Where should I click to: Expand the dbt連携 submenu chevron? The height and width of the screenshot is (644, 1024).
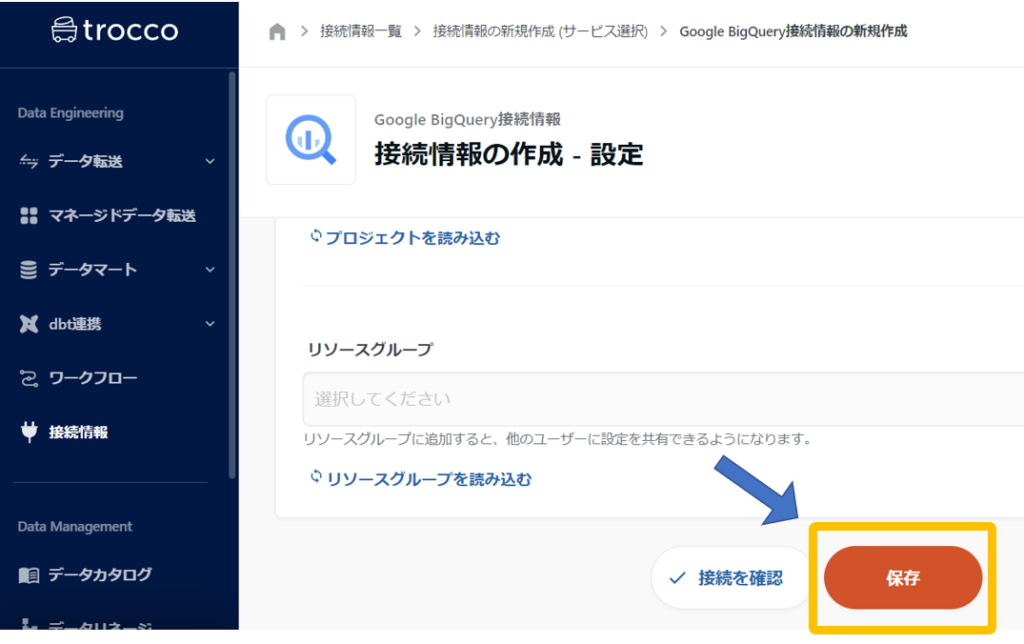tap(210, 324)
